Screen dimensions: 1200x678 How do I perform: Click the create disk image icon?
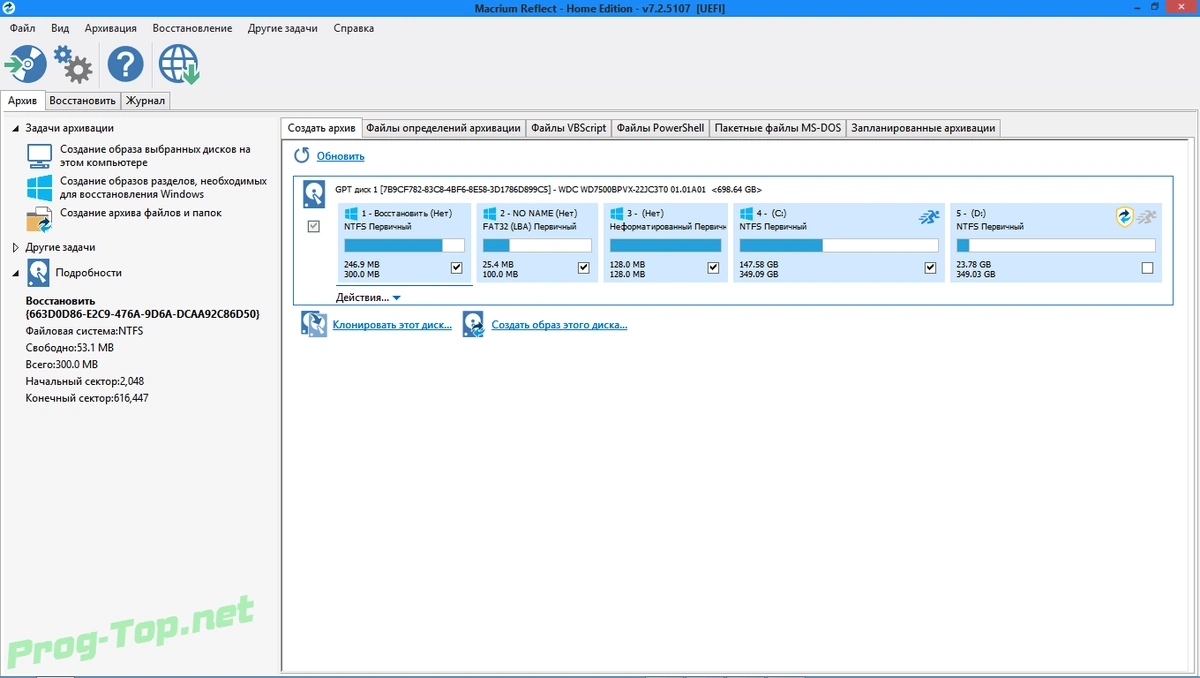tap(473, 325)
